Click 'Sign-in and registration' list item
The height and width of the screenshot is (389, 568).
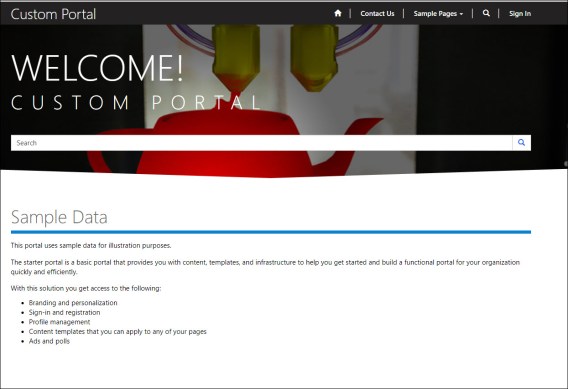(64, 312)
